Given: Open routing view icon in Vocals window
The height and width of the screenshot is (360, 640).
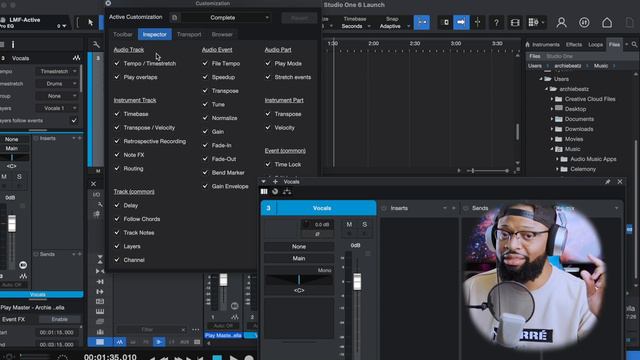Looking at the screenshot, I should click(287, 191).
